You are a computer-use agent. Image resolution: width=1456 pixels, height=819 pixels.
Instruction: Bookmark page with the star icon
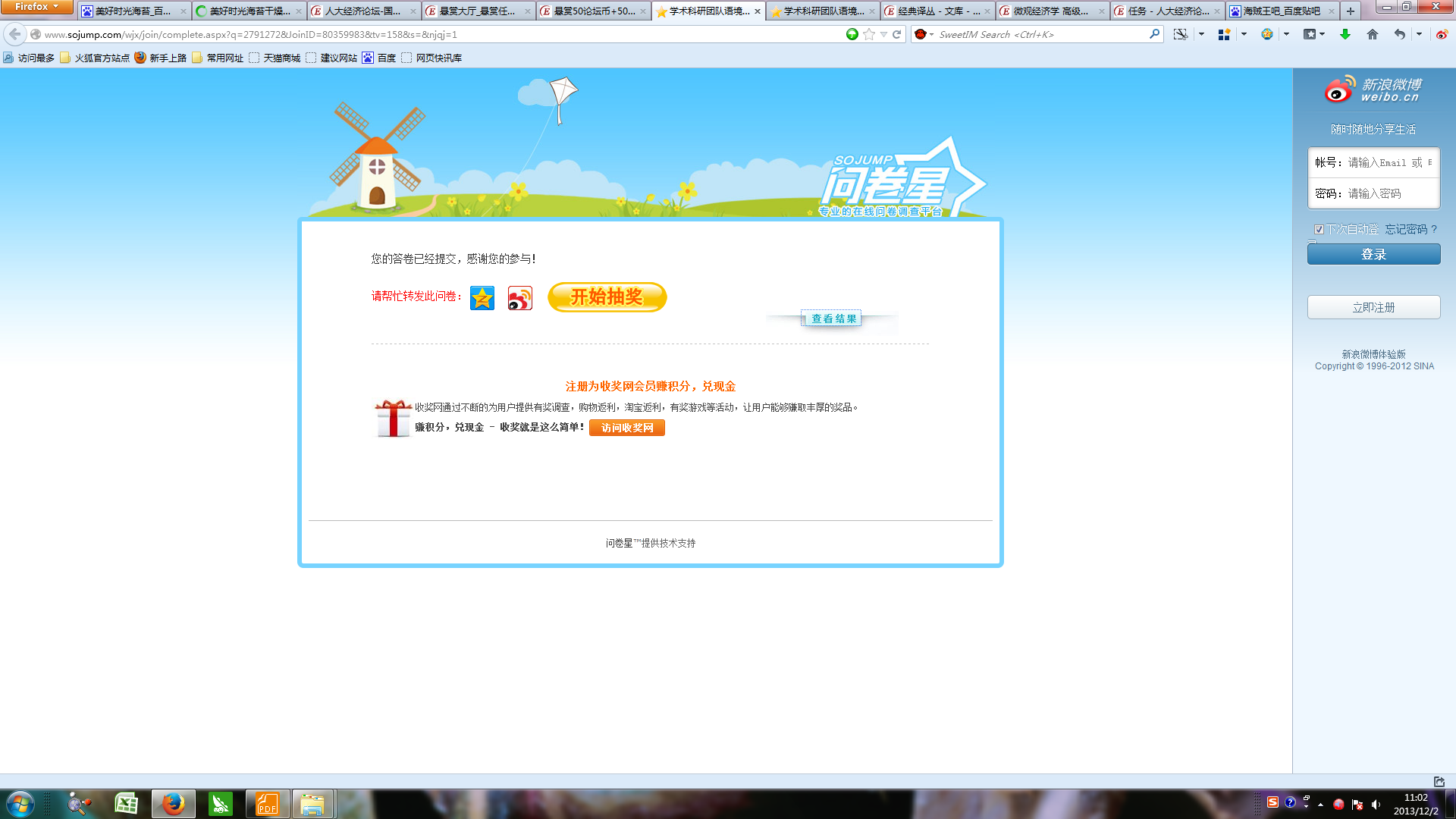(869, 34)
